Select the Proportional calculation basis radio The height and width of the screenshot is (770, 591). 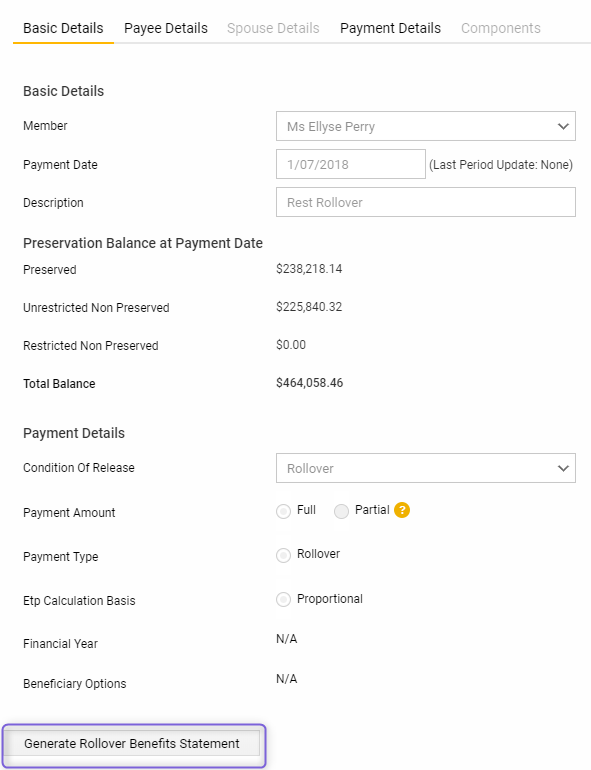coord(283,600)
